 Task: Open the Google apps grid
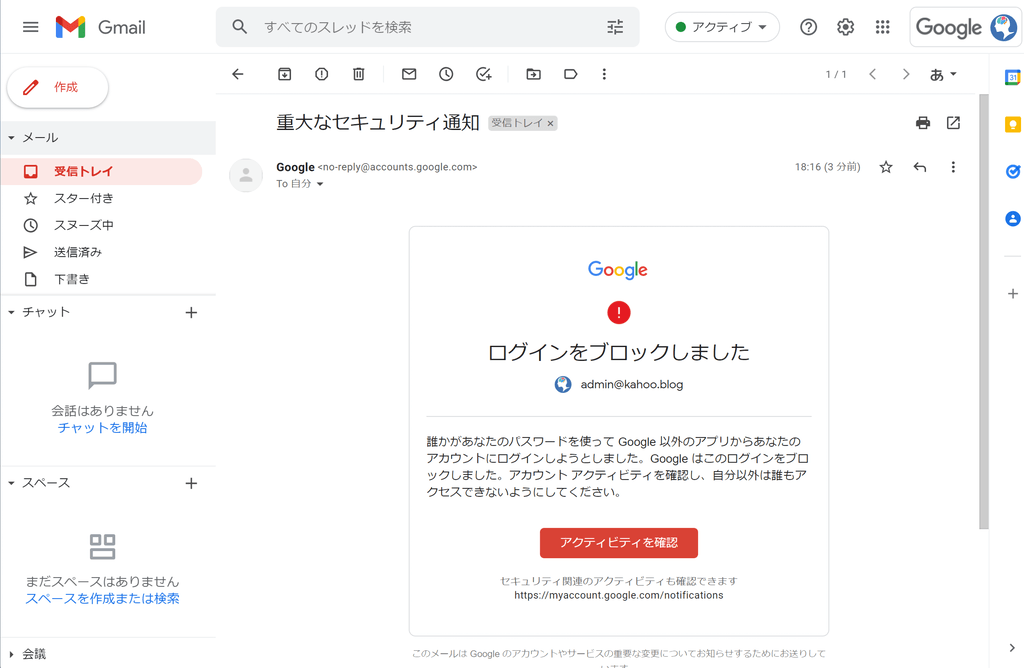(x=882, y=27)
